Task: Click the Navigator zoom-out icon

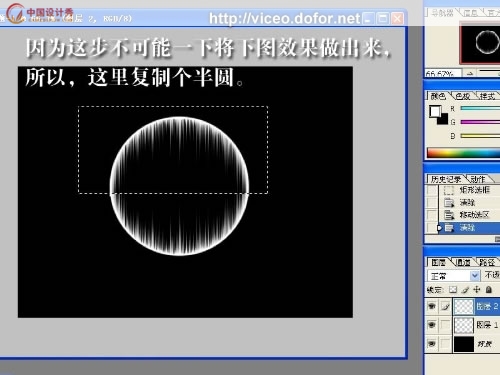Action: coord(470,73)
